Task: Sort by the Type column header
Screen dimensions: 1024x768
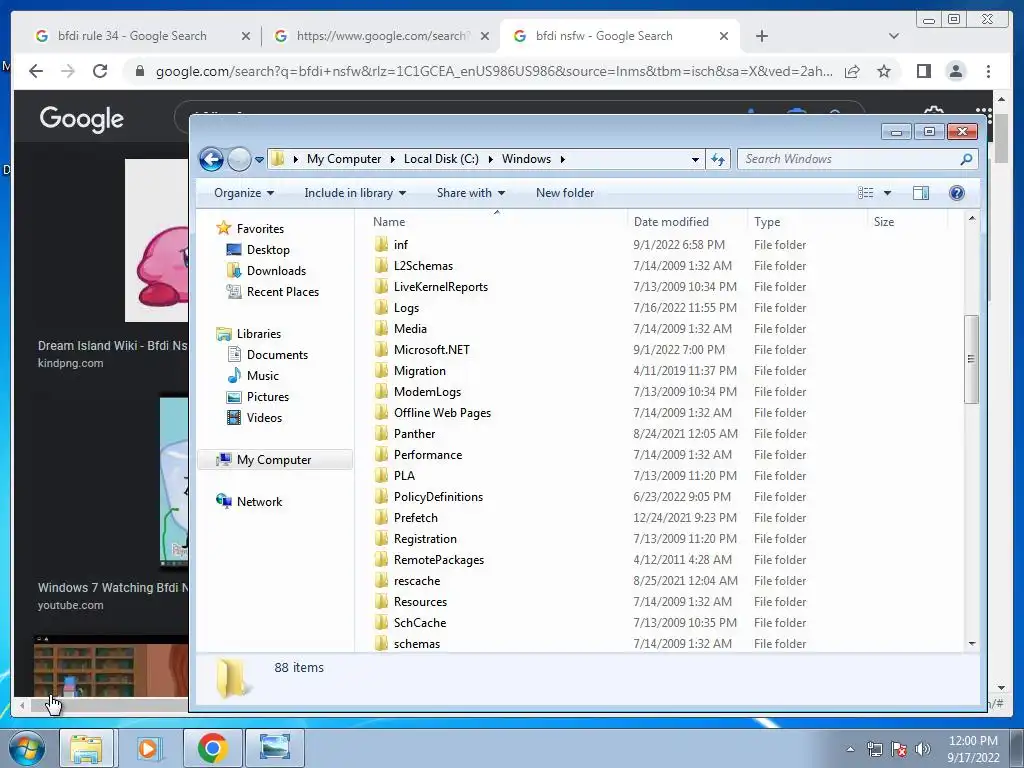Action: point(767,222)
